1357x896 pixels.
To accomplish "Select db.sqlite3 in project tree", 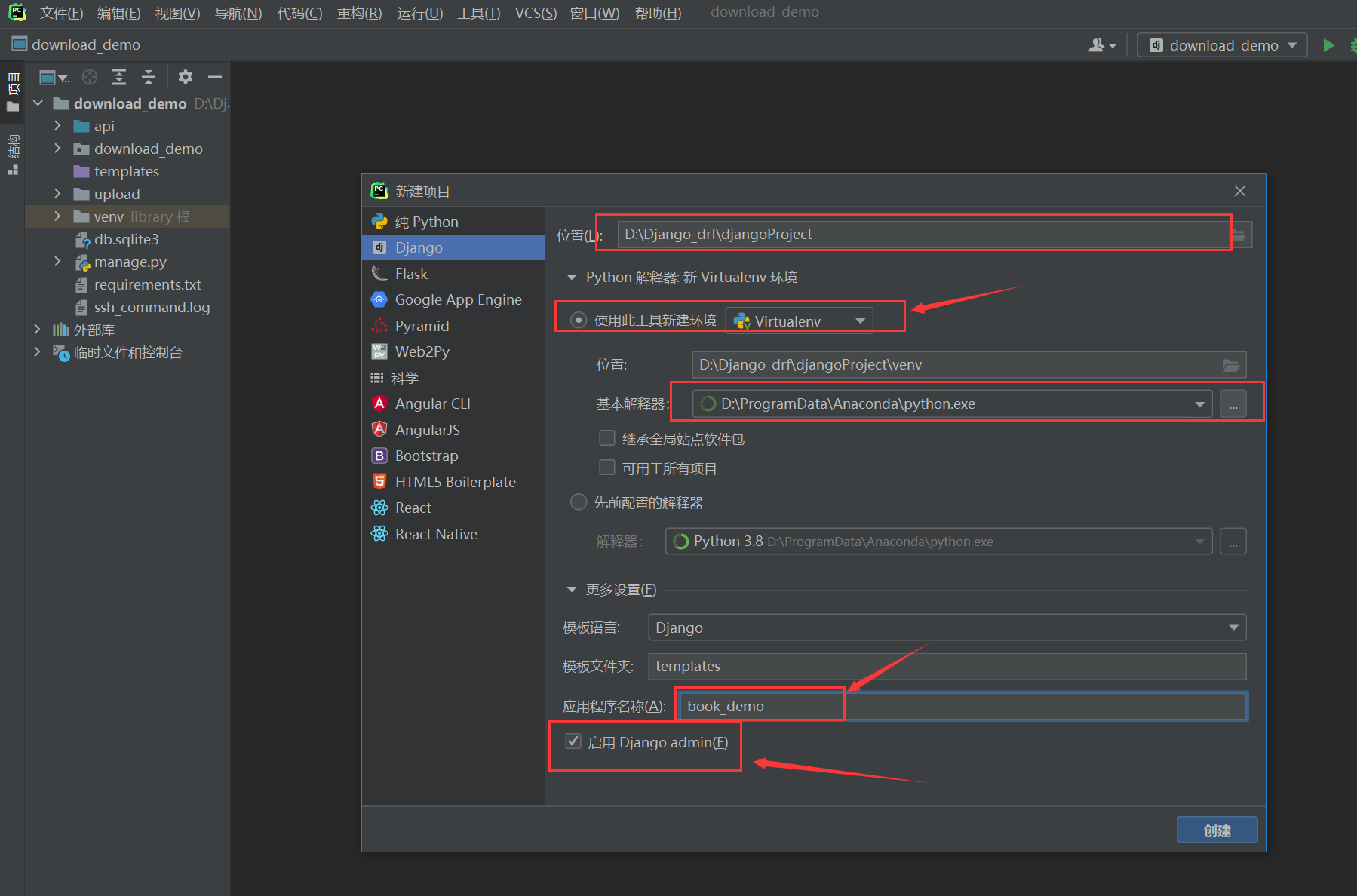I will click(x=126, y=239).
